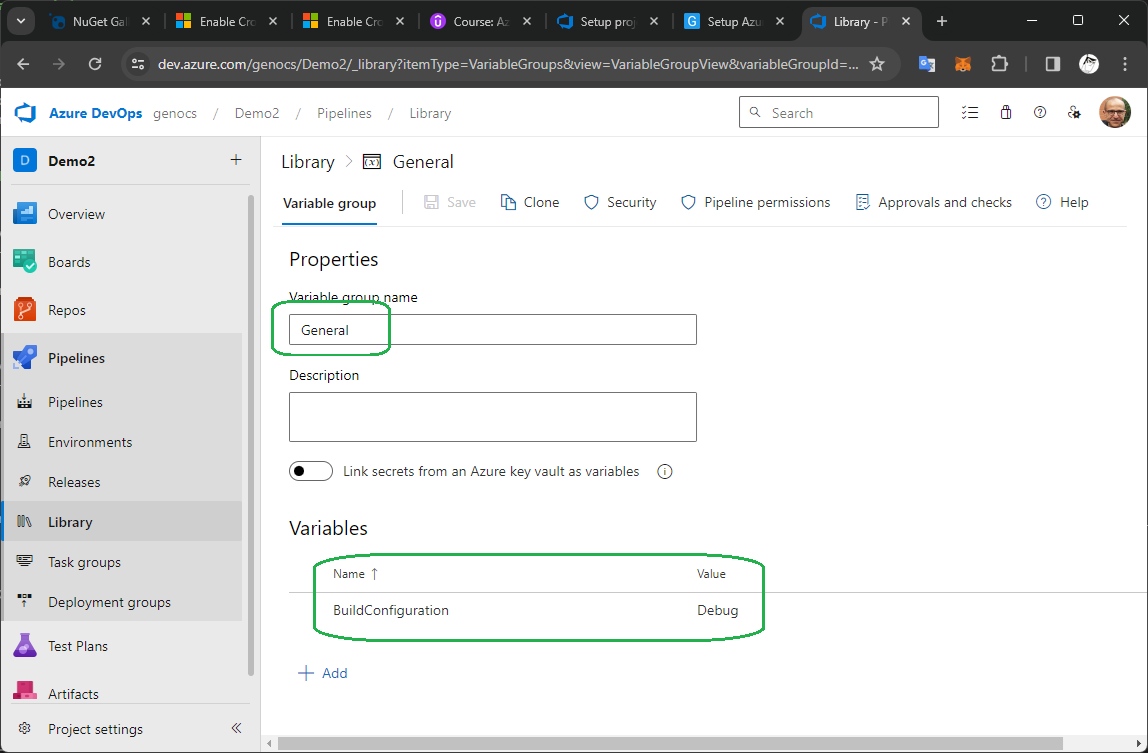Screen dimensions: 1148x753
Task: Open the header help question mark icon
Action: (x=1040, y=113)
